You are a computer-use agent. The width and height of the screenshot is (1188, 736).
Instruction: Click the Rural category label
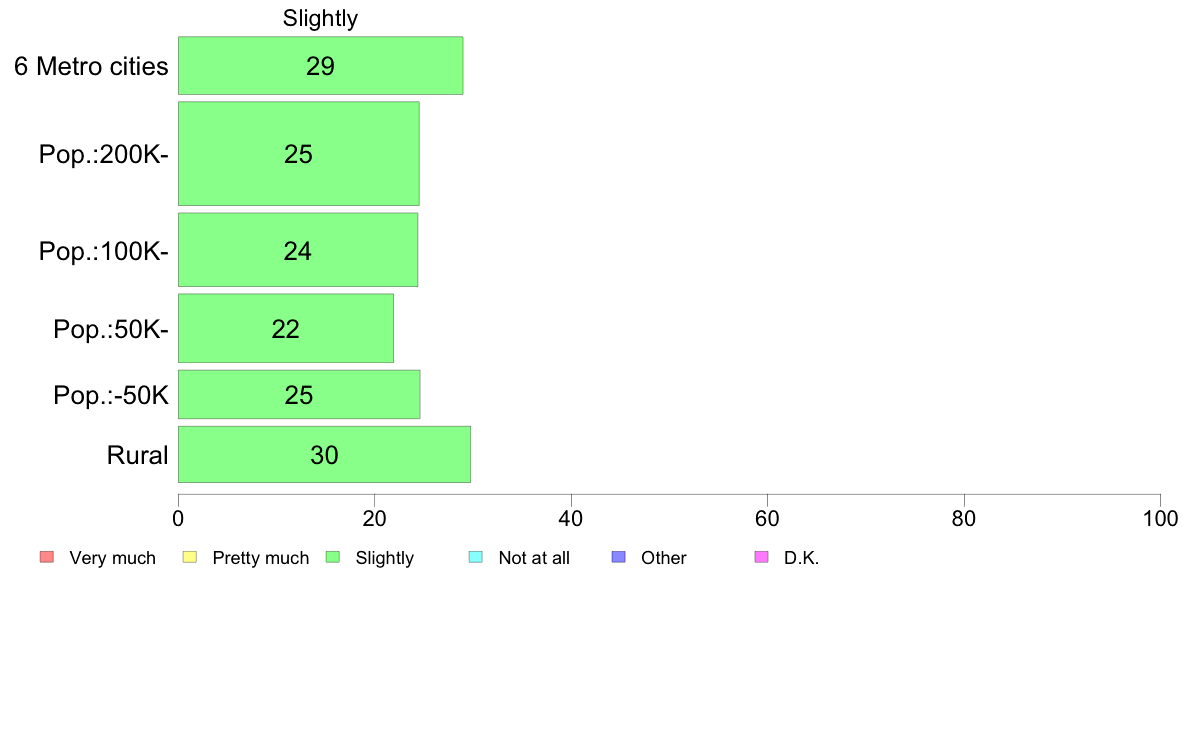click(x=137, y=455)
